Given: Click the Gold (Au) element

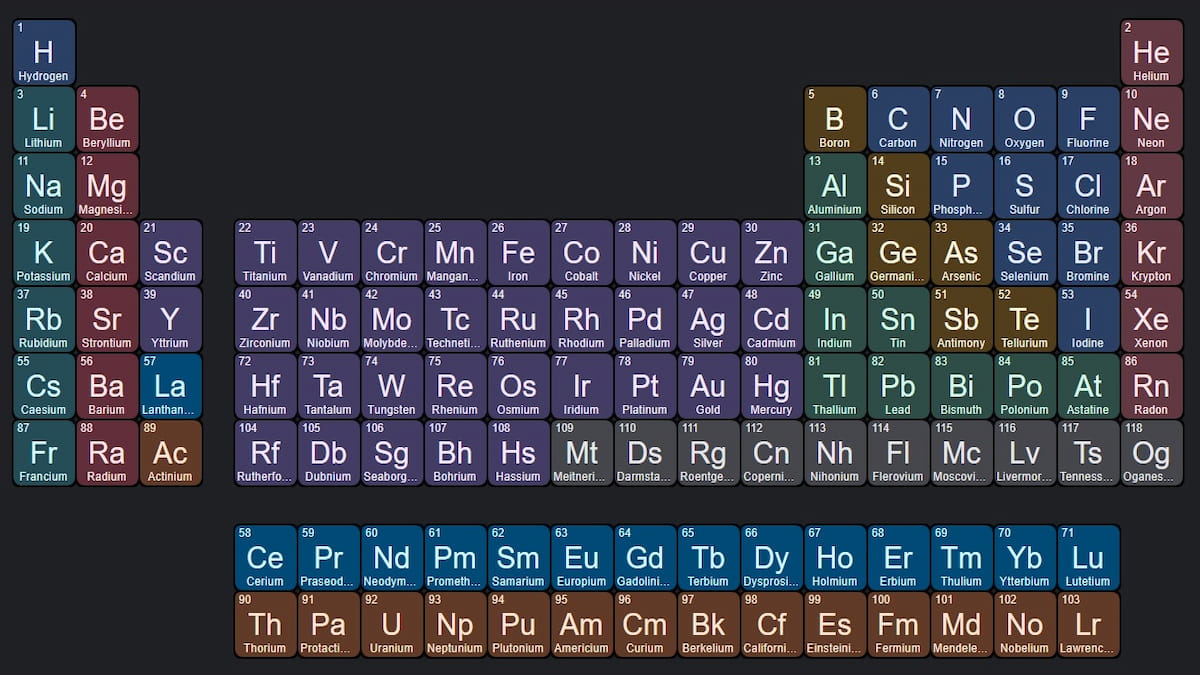Looking at the screenshot, I should tap(708, 387).
